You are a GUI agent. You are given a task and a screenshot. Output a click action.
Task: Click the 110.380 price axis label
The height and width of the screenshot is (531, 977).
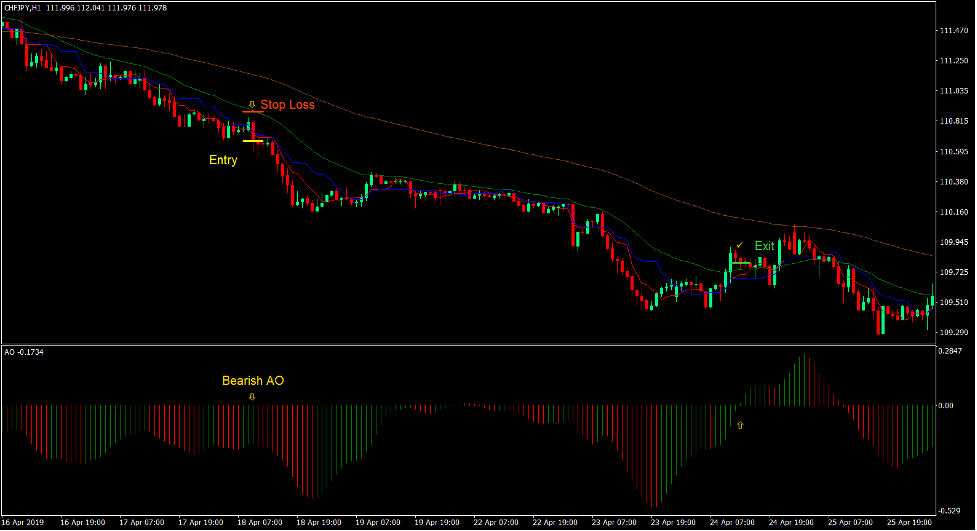(954, 182)
